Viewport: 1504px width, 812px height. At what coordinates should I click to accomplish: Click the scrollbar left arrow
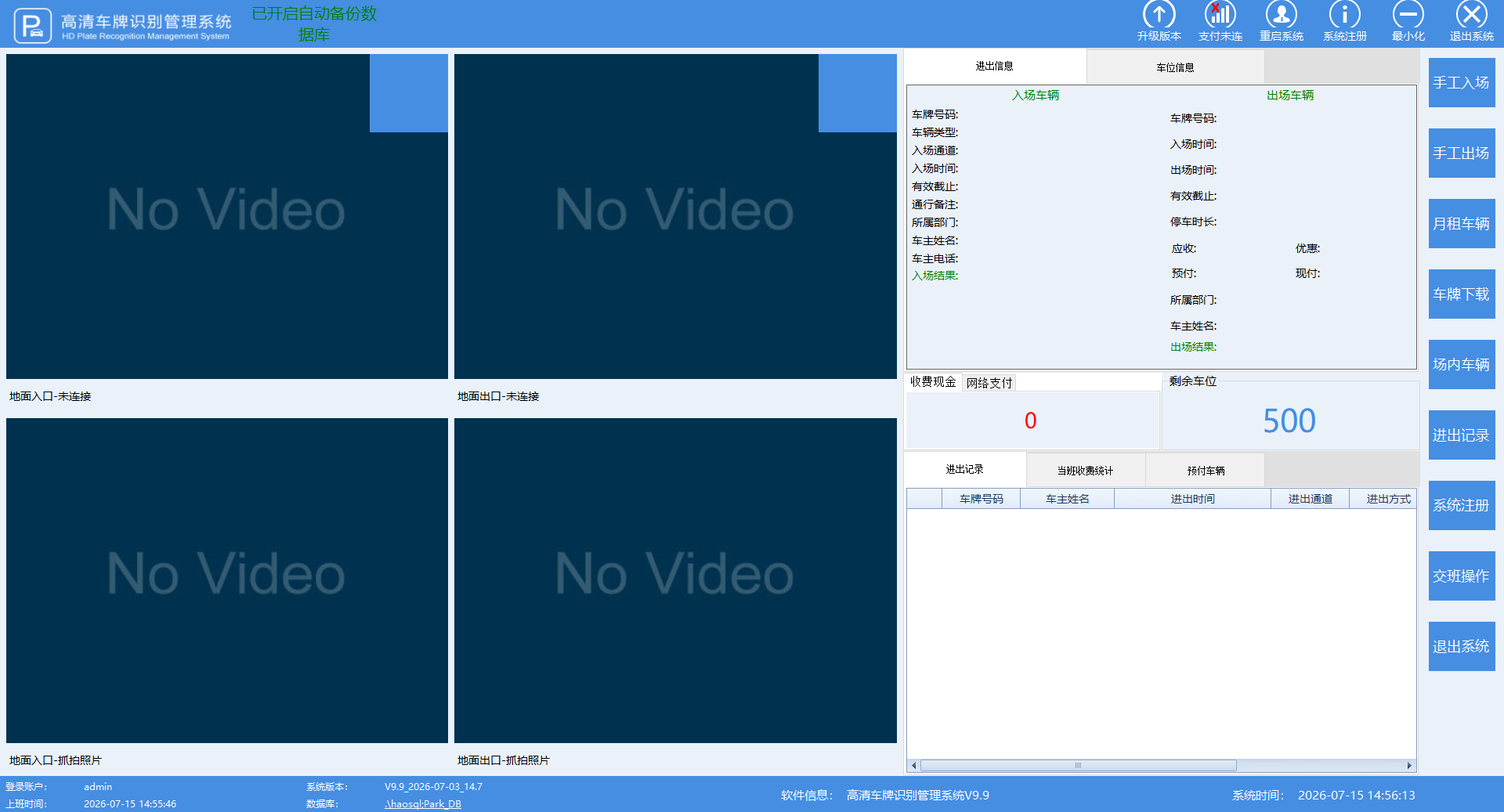pos(913,766)
